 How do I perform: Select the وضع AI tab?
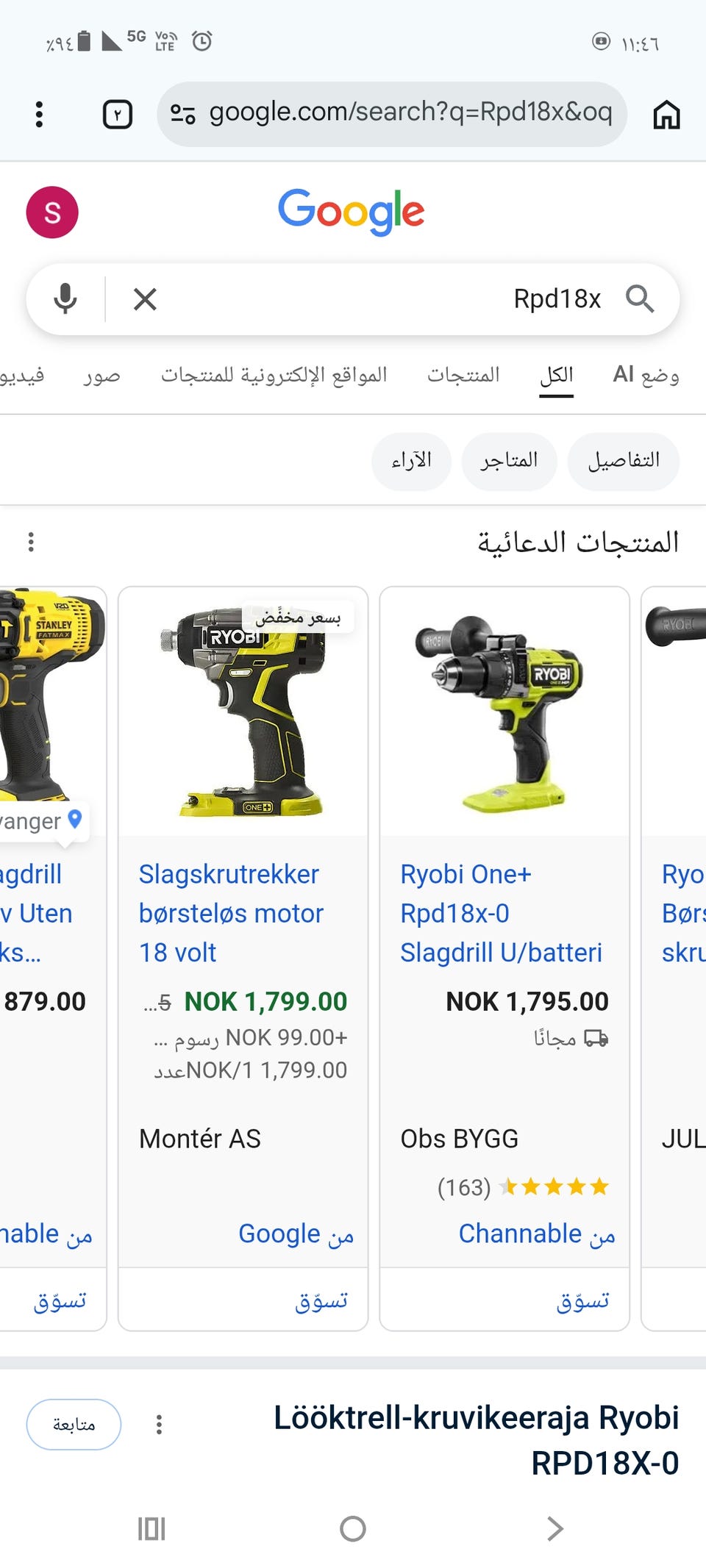646,375
